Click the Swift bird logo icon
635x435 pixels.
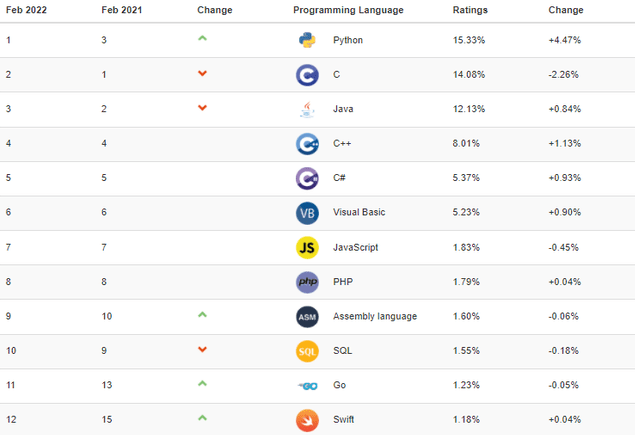[x=307, y=420]
